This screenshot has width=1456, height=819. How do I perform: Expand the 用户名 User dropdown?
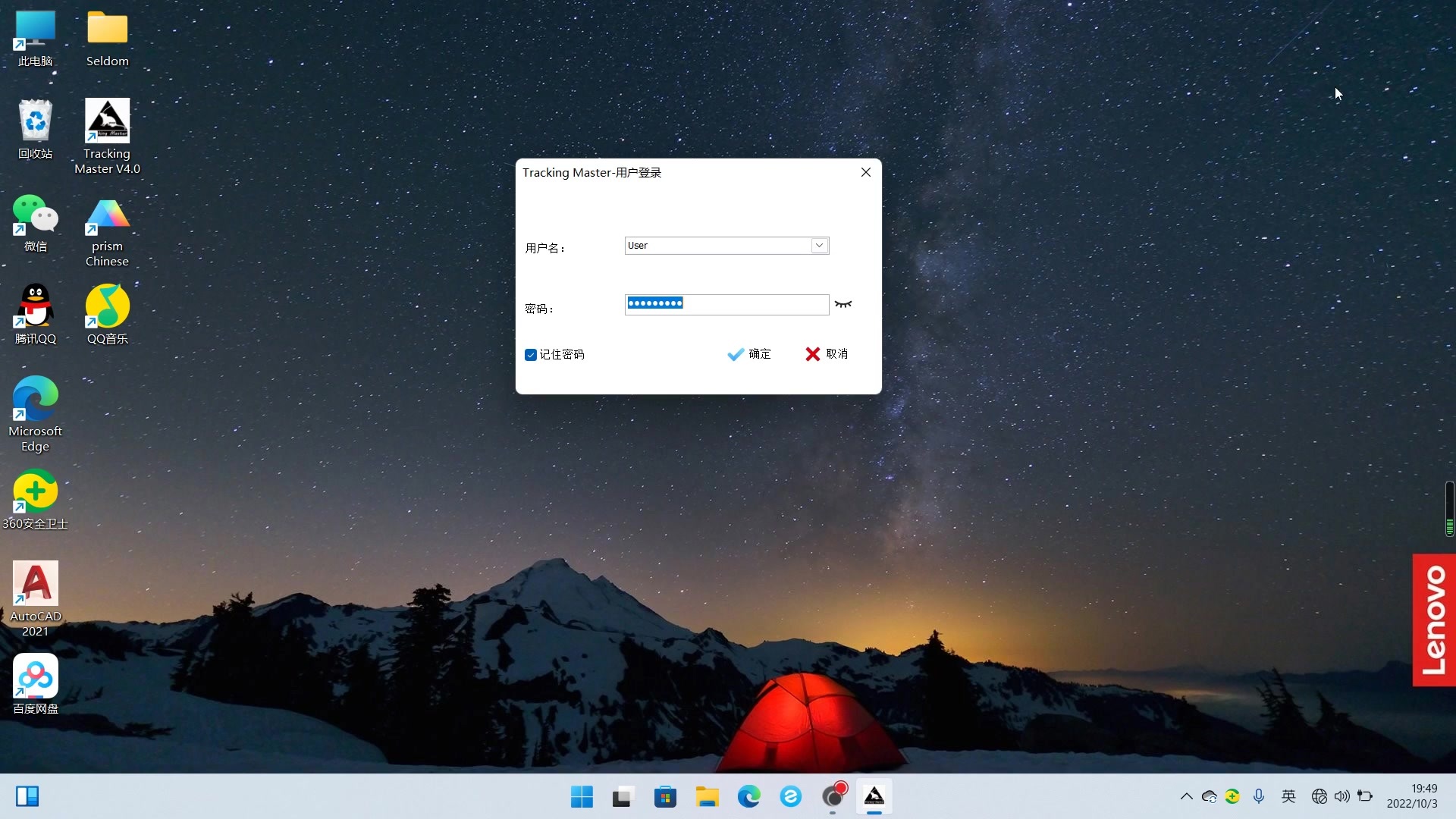click(819, 246)
